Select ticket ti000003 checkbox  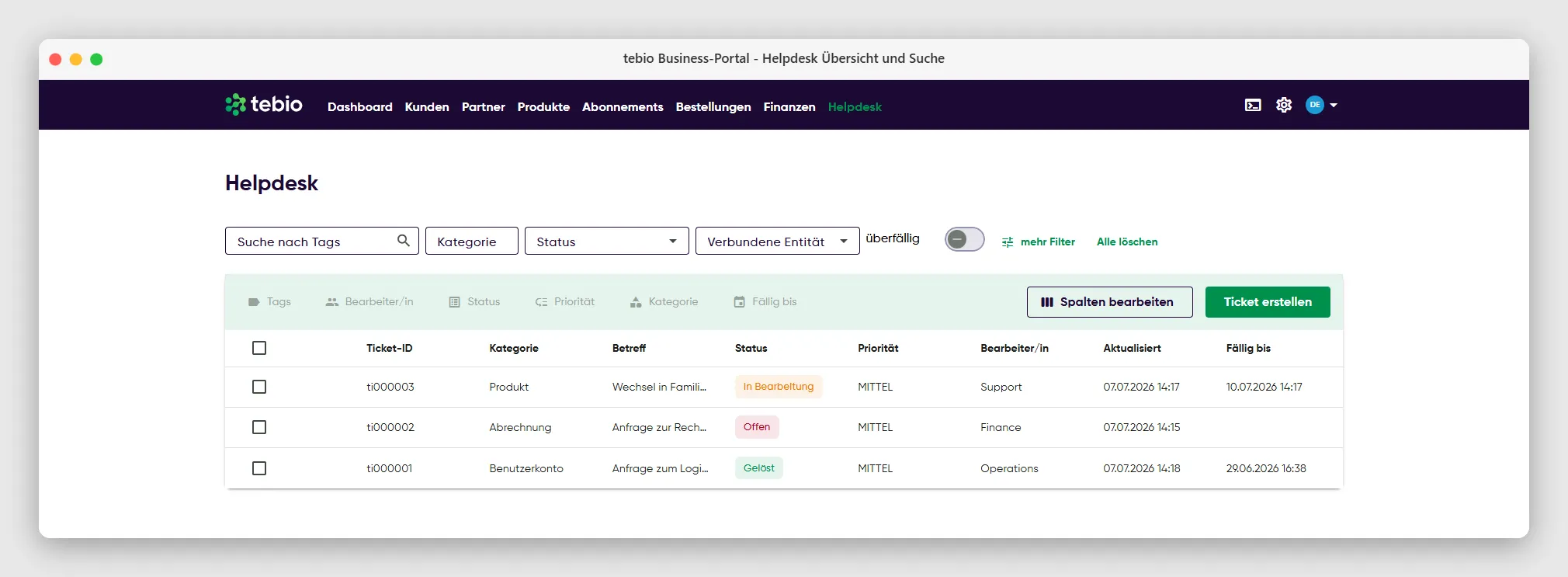point(259,387)
